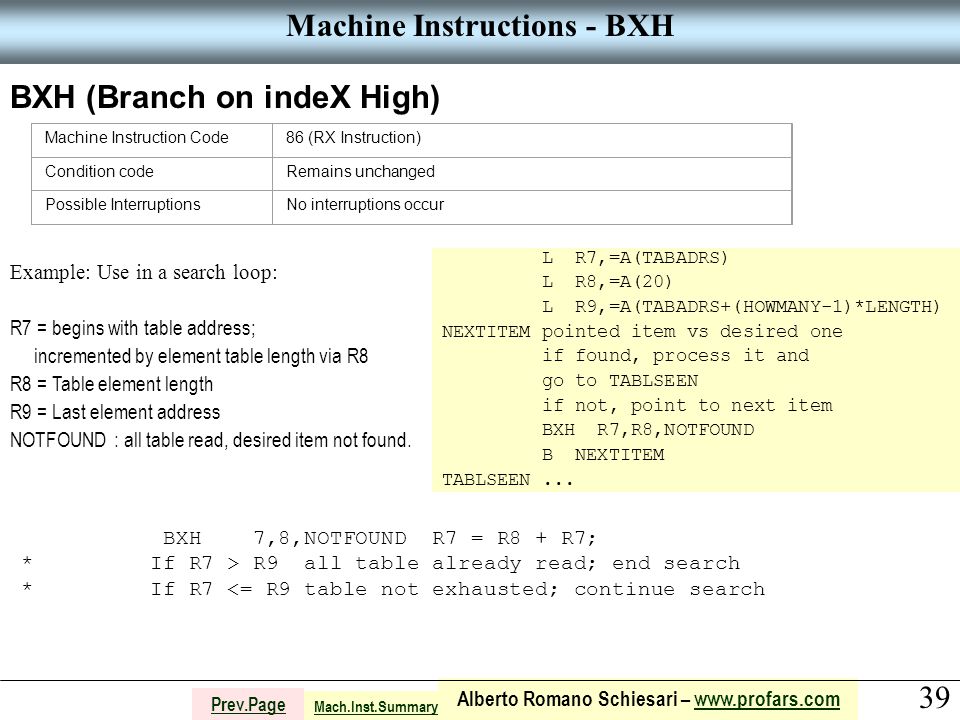Select 'incremented by element table length via R8'
Image resolution: width=960 pixels, height=720 pixels.
click(201, 356)
